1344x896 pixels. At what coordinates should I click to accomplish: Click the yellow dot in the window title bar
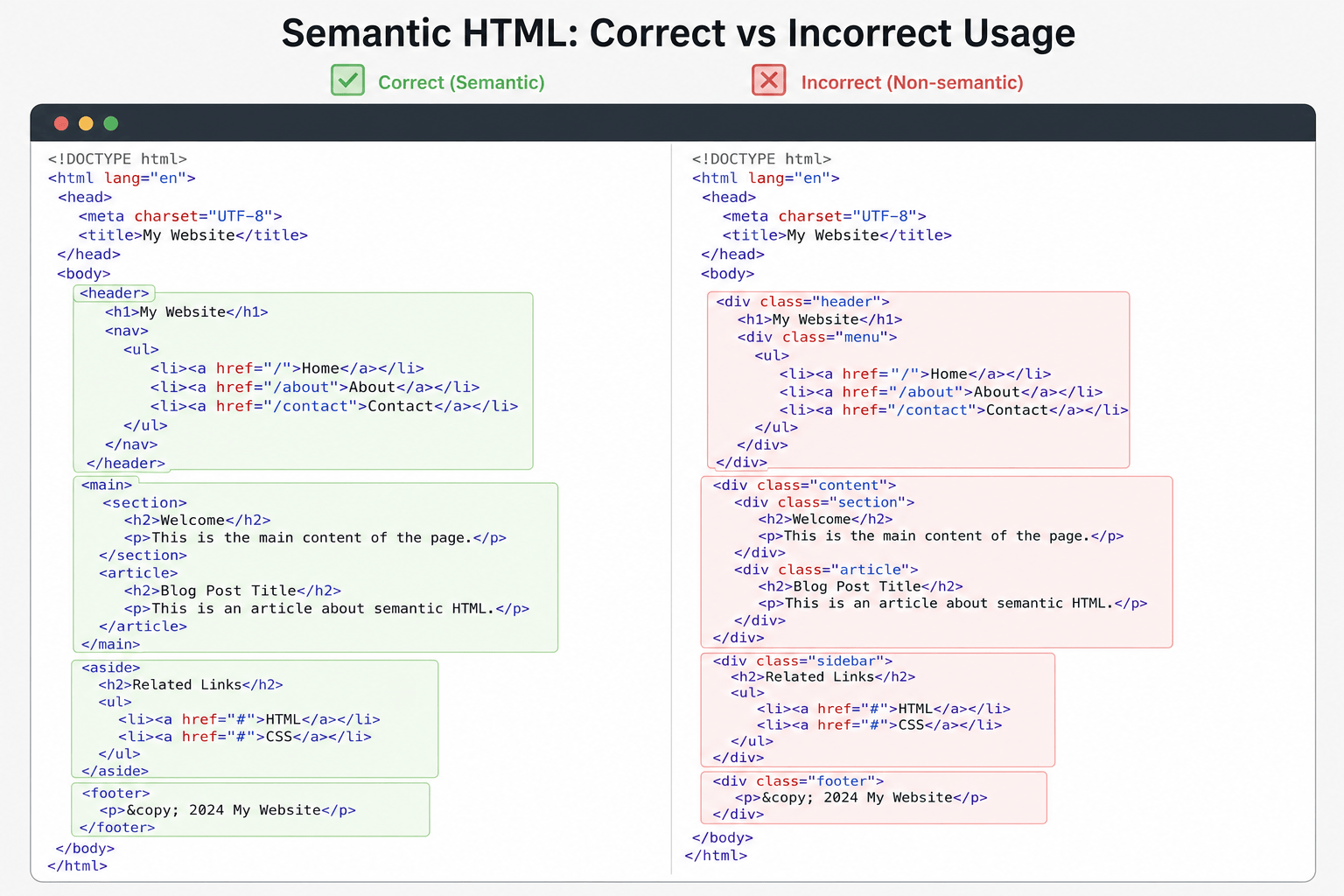click(86, 123)
